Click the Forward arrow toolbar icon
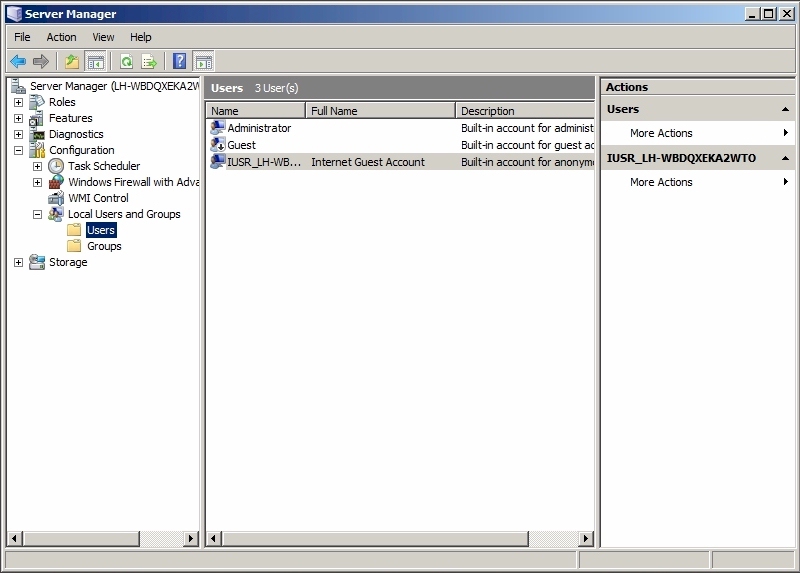Viewport: 800px width, 573px height. click(40, 62)
